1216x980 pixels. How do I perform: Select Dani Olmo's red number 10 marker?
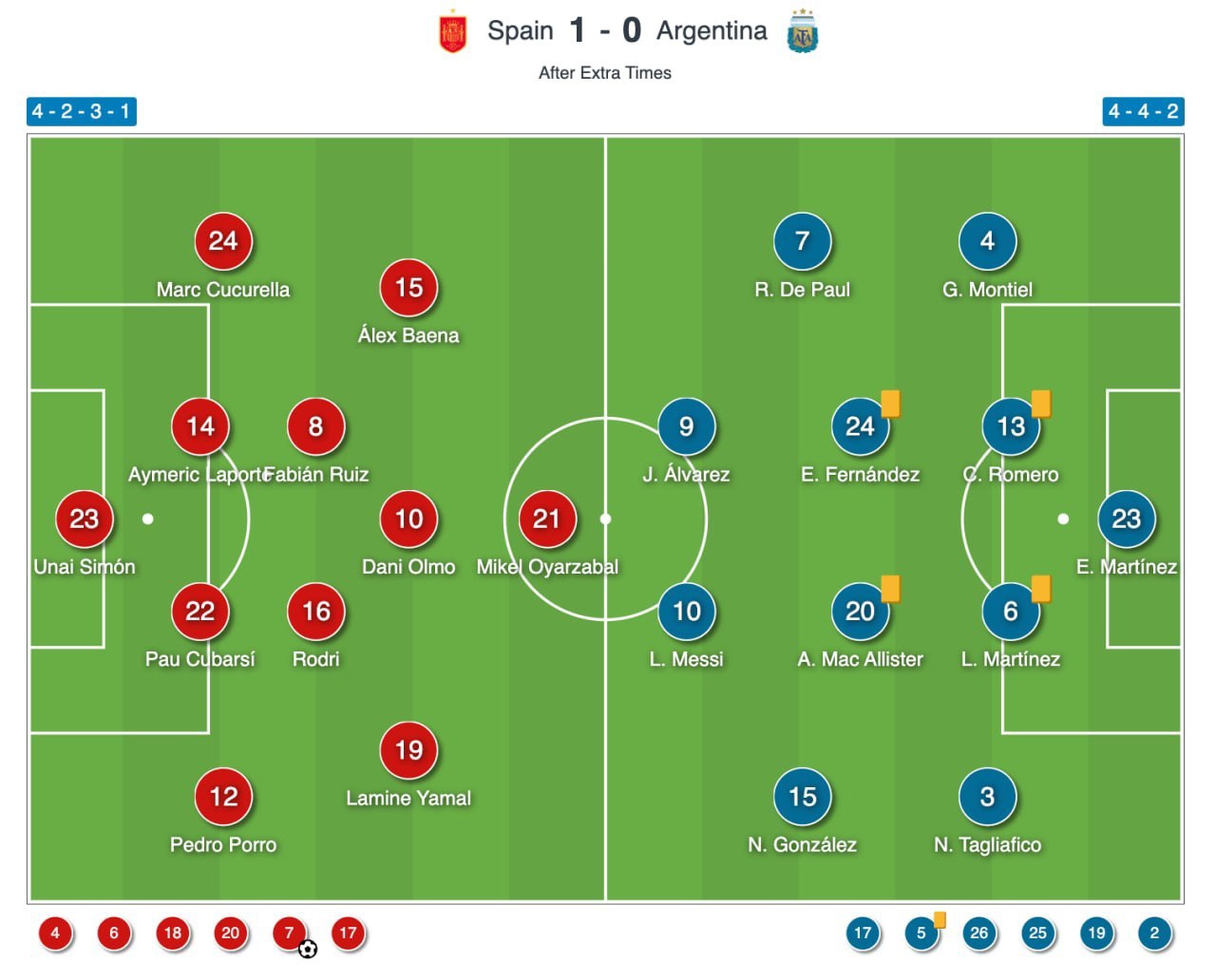(408, 519)
